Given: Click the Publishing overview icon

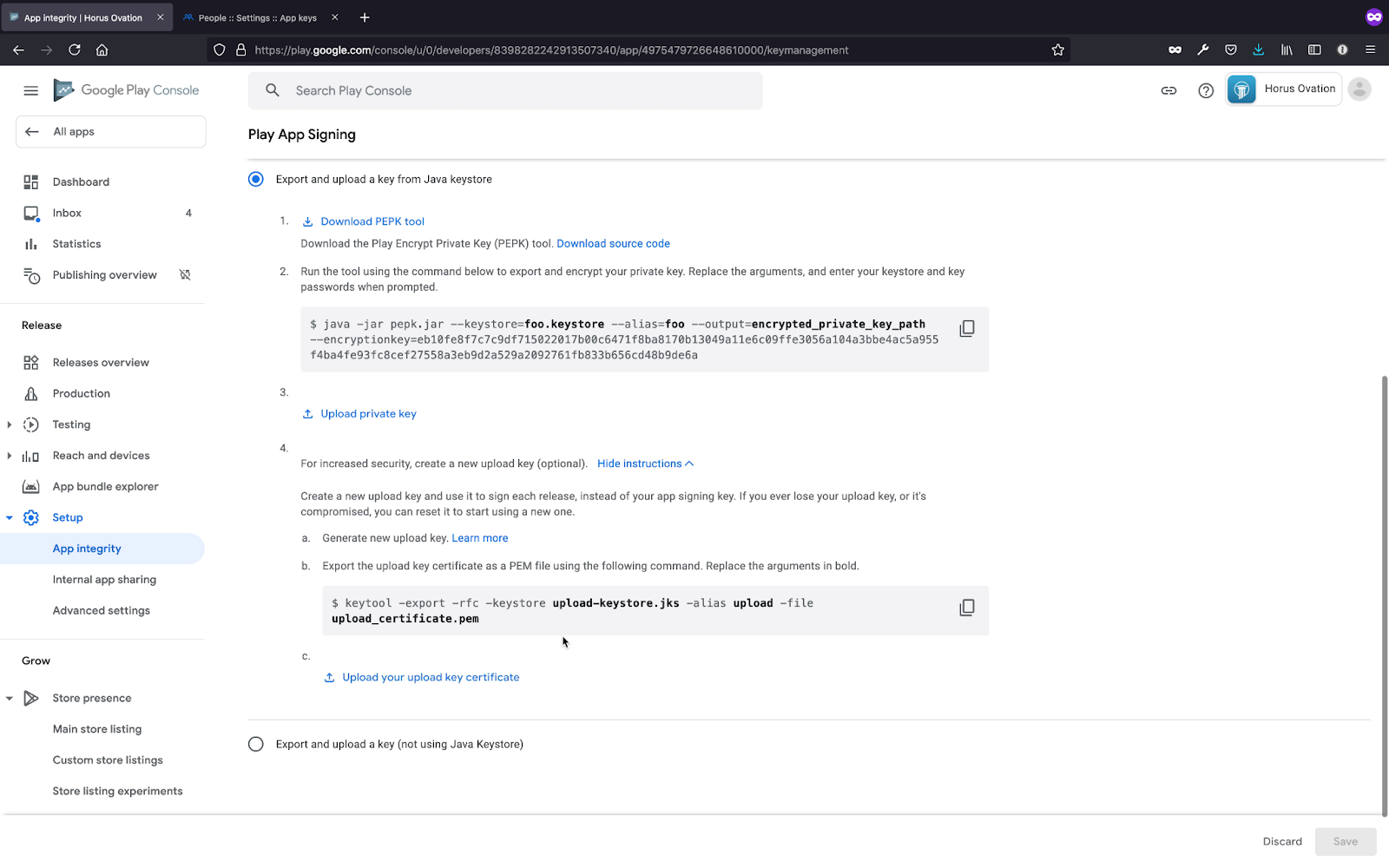Looking at the screenshot, I should (x=31, y=275).
